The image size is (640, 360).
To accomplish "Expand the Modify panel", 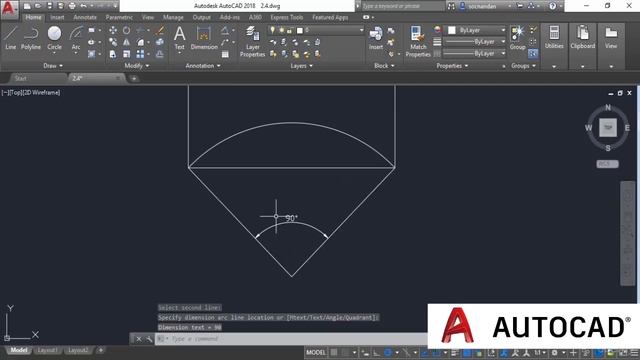I will (137, 66).
